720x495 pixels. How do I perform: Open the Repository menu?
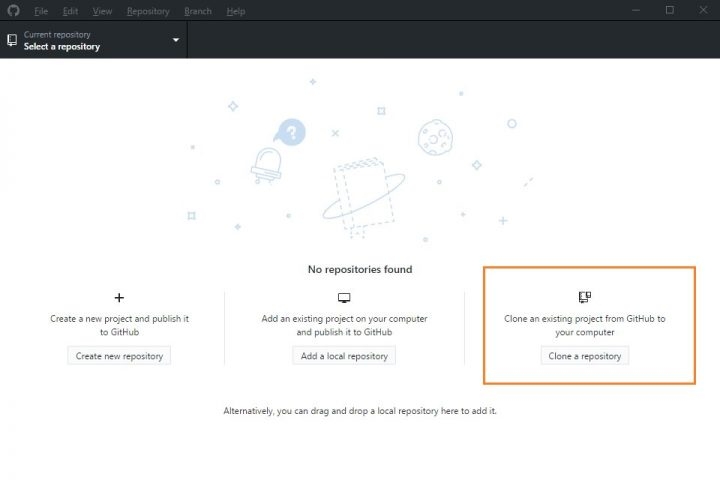click(x=148, y=11)
